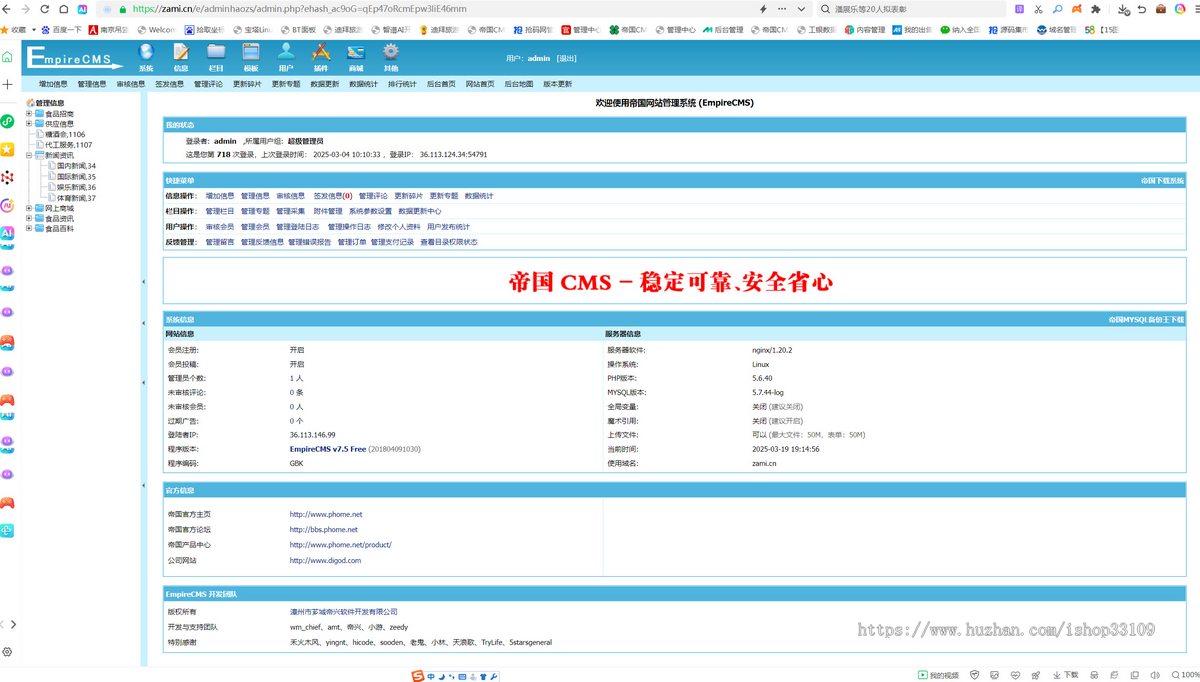Open the yellow star favorites sidebar icon
Viewport: 1200px width, 682px height.
[x=7, y=149]
